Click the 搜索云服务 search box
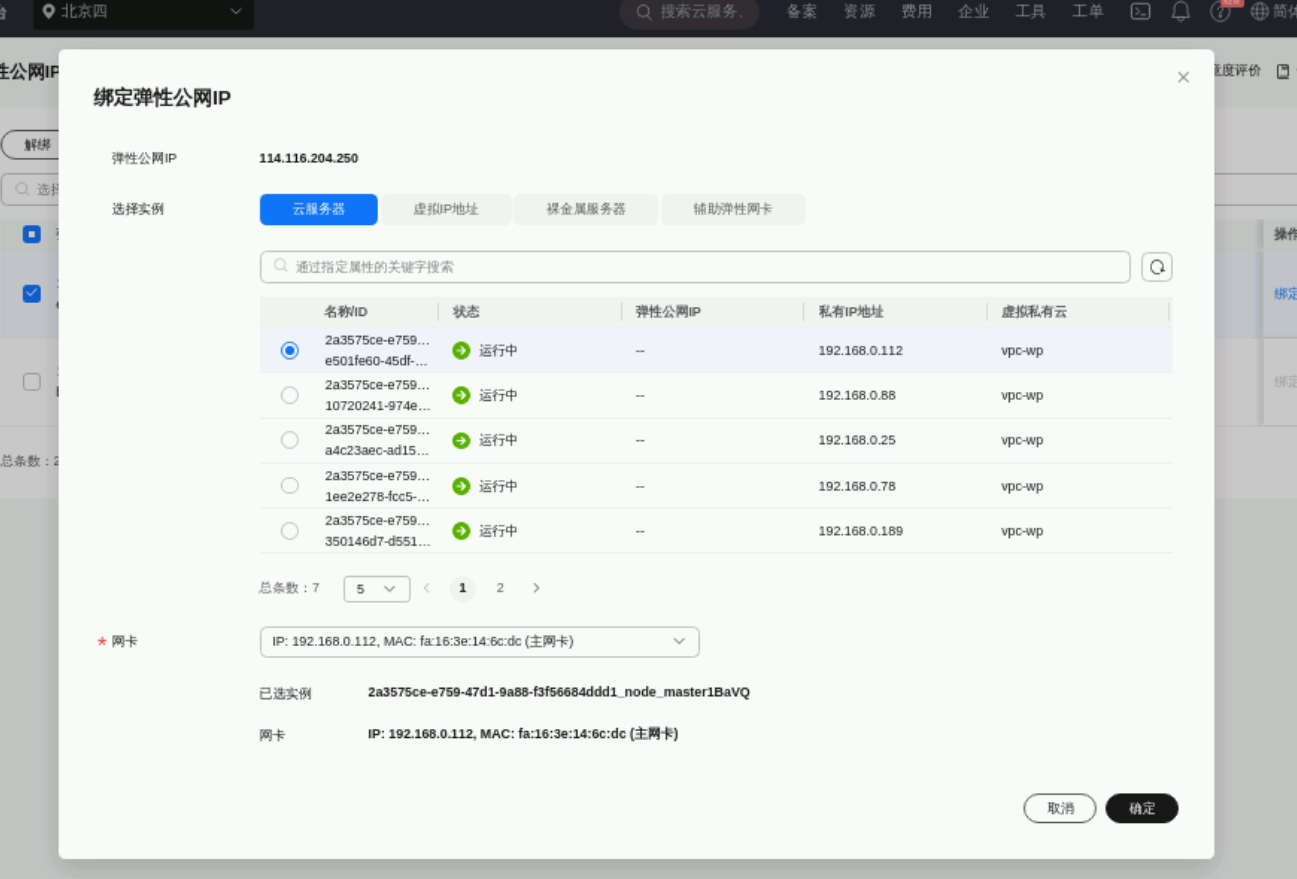 690,12
